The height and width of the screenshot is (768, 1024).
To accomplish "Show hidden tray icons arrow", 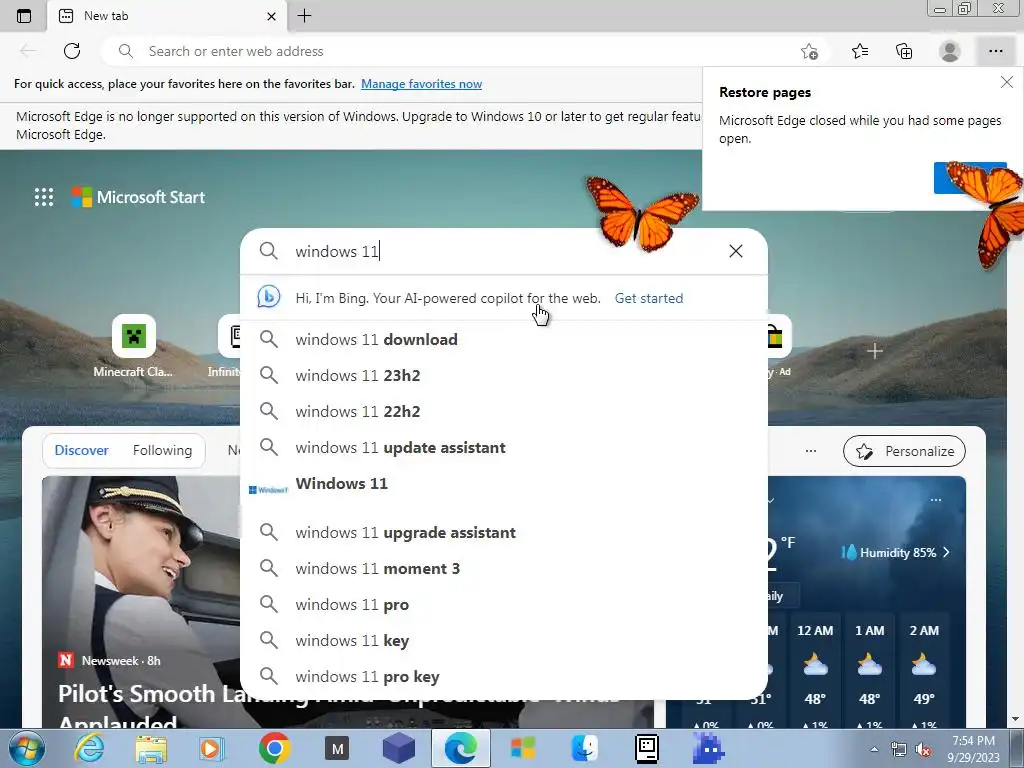I will point(874,749).
